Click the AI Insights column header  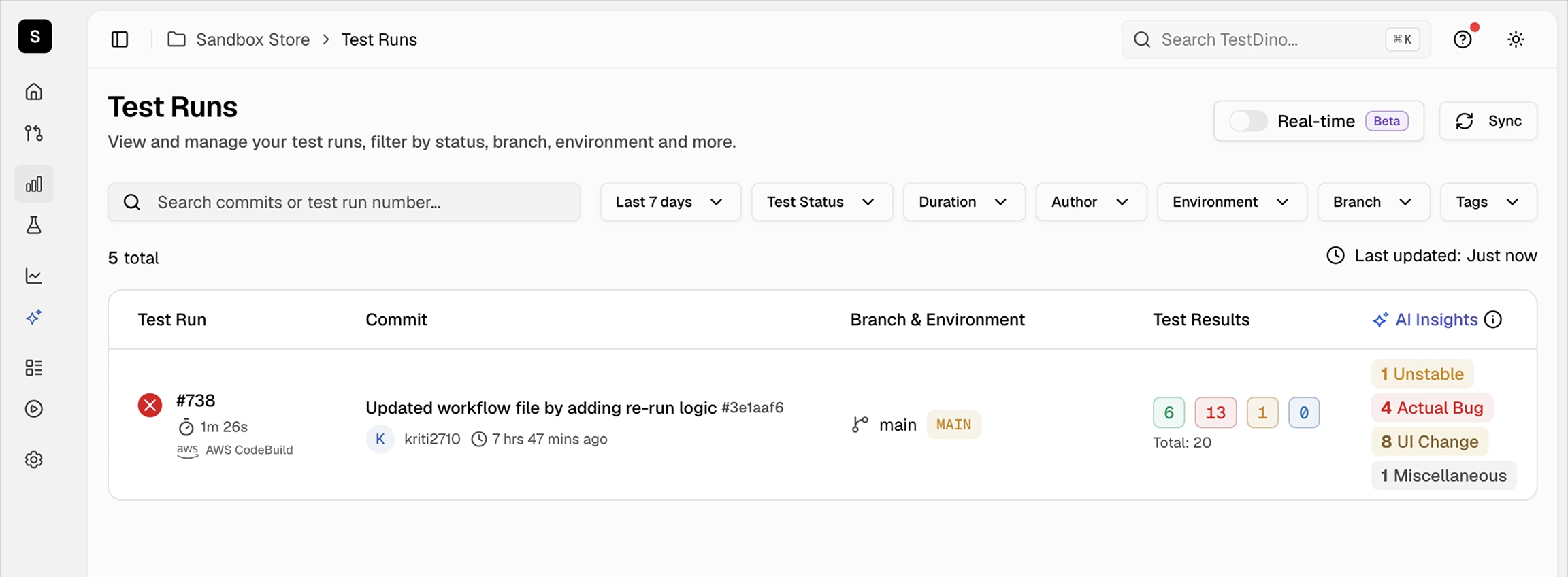1436,320
